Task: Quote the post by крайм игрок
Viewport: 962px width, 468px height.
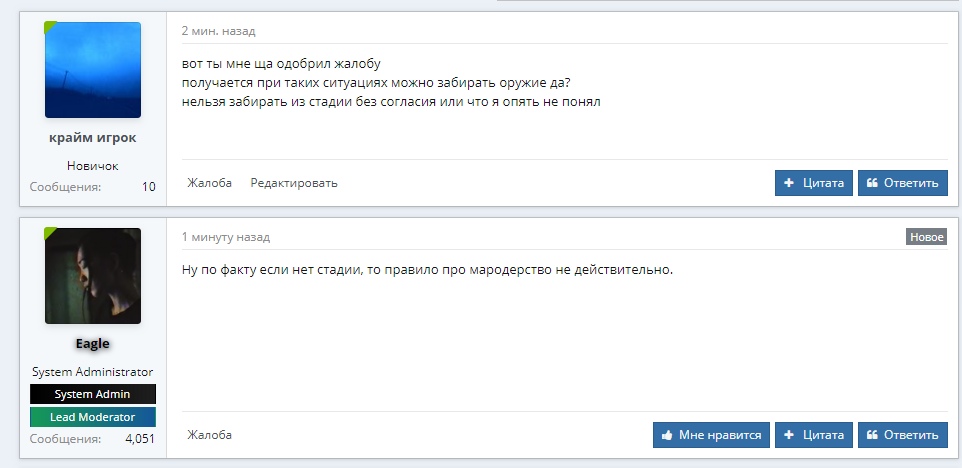Action: (x=814, y=183)
